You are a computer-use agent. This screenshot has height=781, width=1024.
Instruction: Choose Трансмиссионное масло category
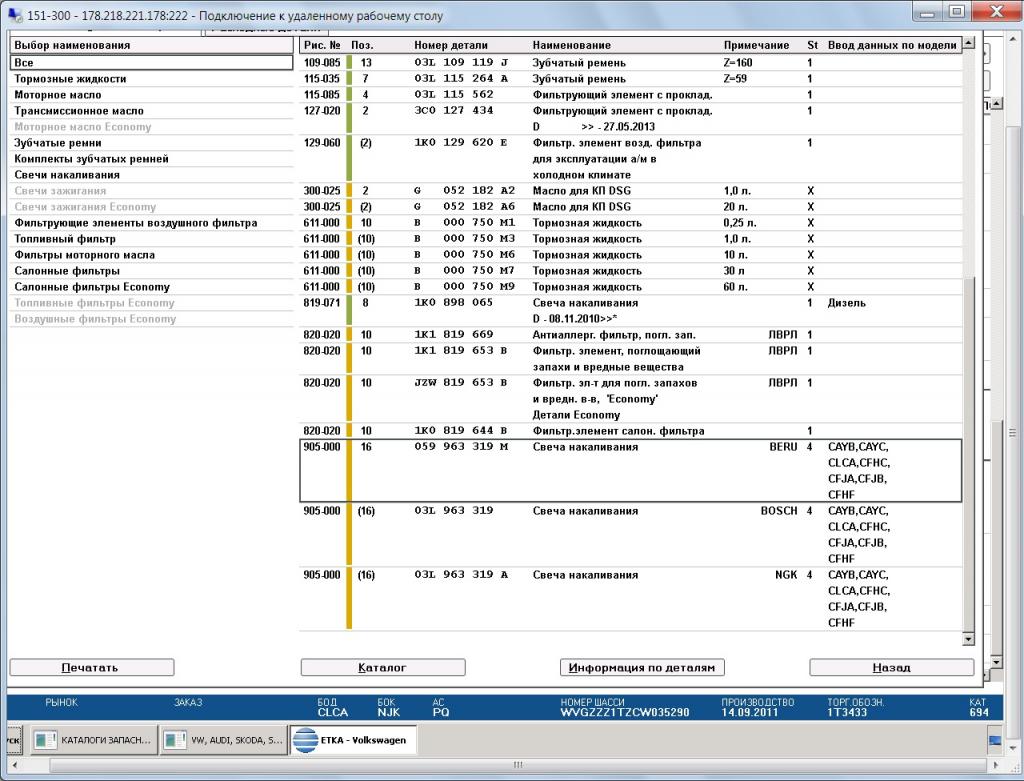coord(152,111)
